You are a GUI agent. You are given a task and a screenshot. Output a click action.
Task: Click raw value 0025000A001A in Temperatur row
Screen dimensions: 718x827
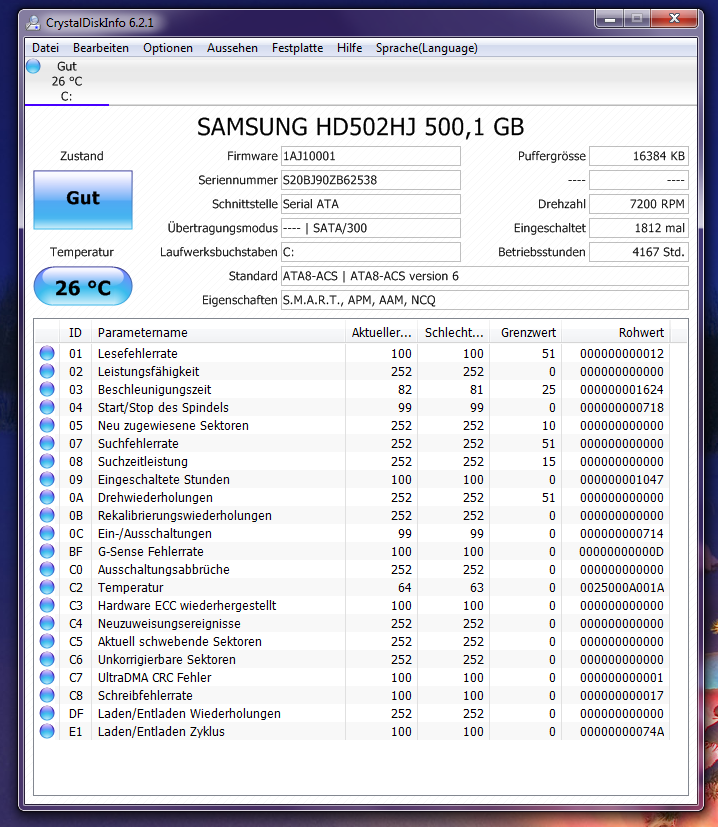pyautogui.click(x=622, y=587)
